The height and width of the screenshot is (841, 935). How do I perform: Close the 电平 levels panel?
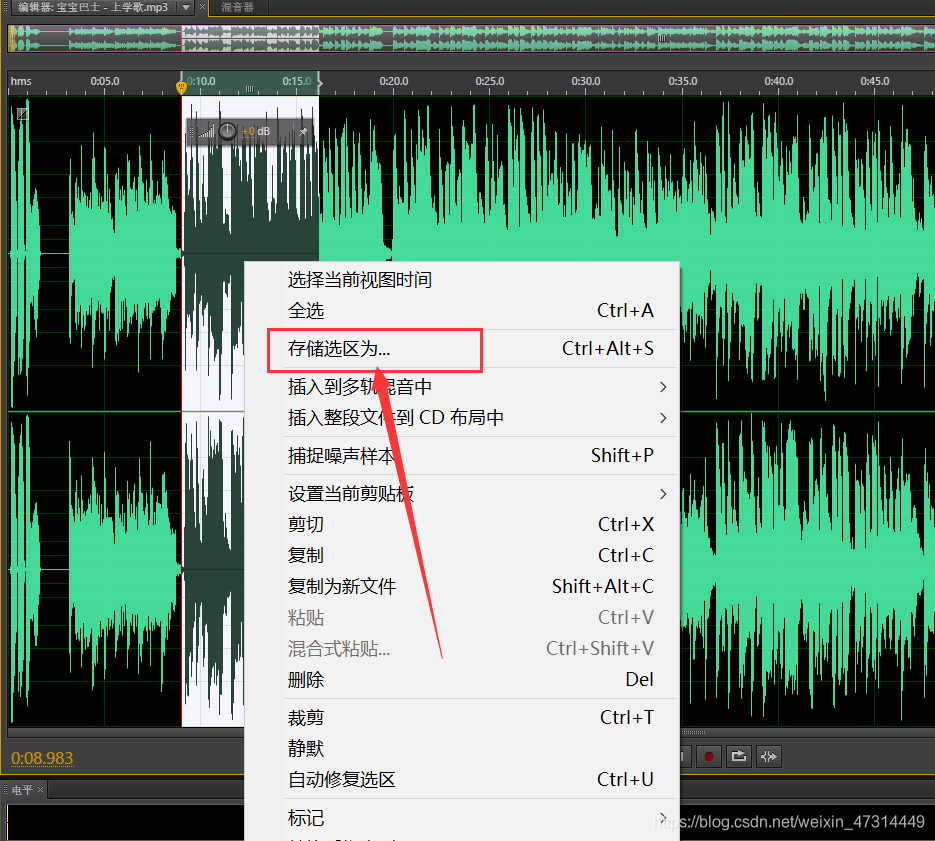[42, 791]
